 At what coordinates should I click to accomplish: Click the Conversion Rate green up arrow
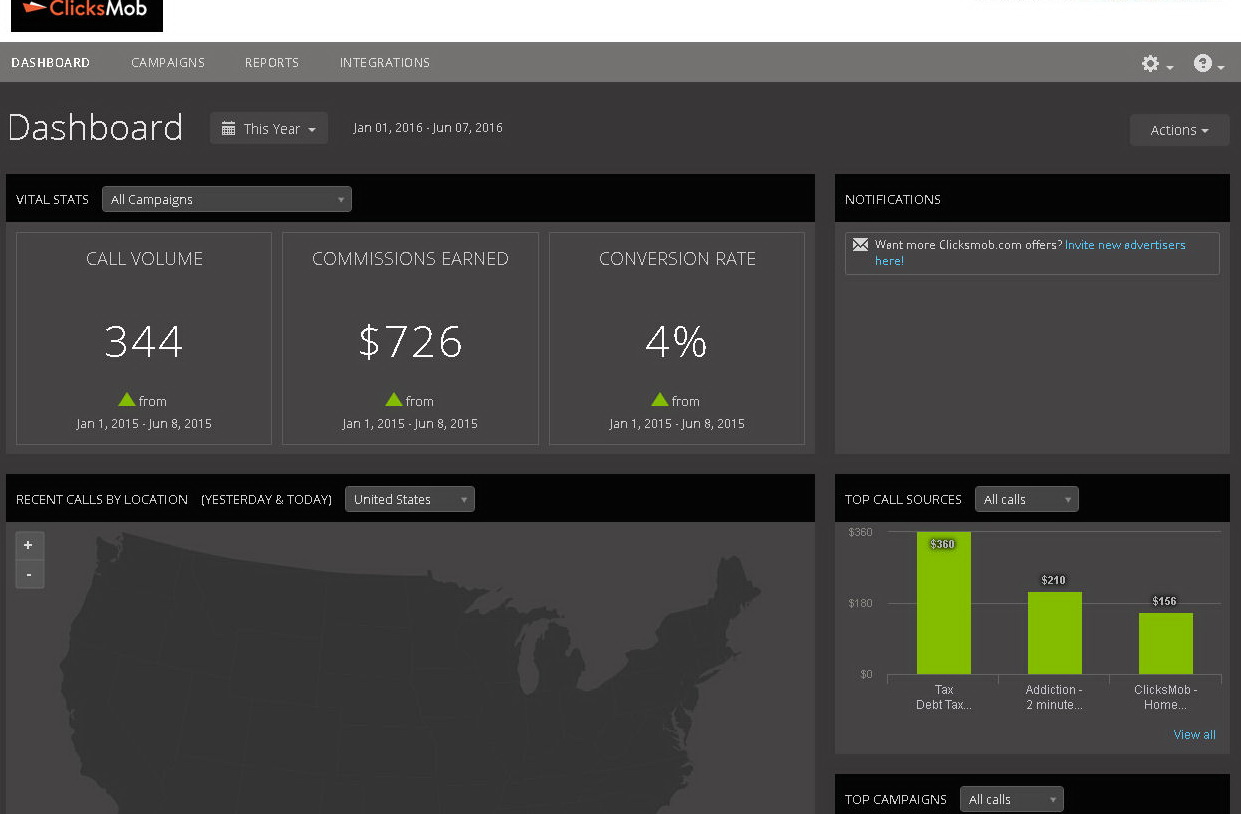[660, 399]
